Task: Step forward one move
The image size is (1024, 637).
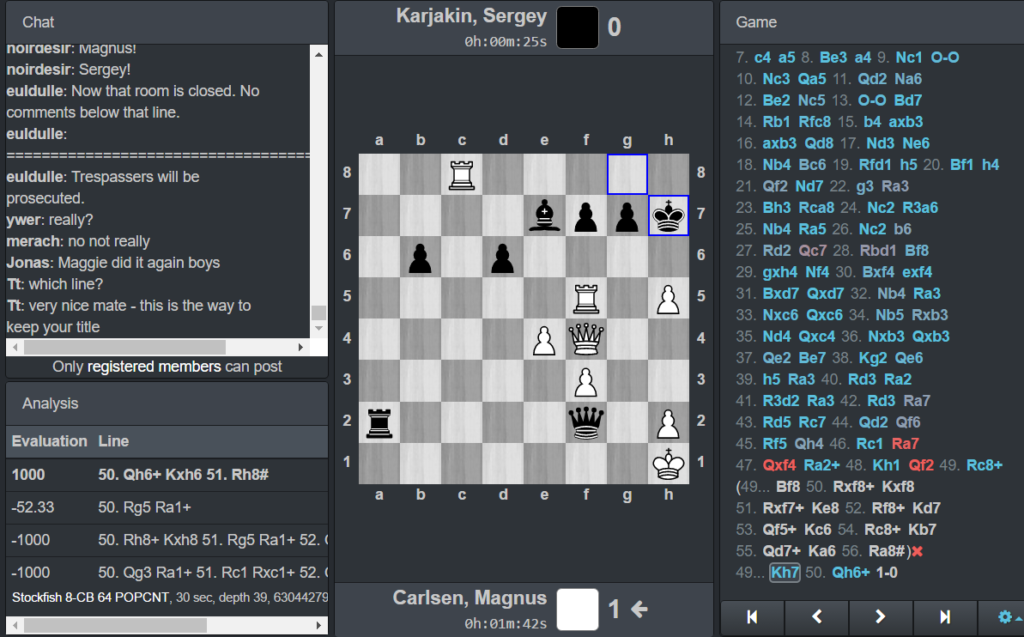Action: click(x=880, y=617)
